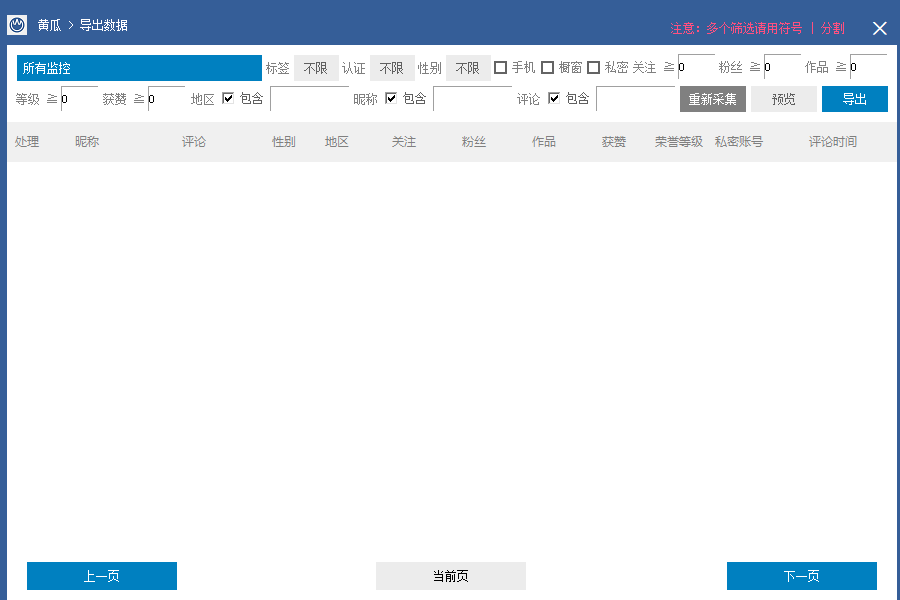The height and width of the screenshot is (600, 900).
Task: Go to previous page with 上一页
Action: tap(102, 576)
